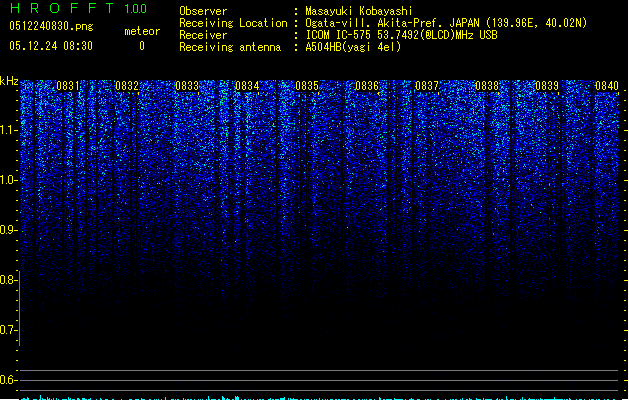This screenshot has height=400, width=629.
Task: Click the 0839 time marker
Action: click(547, 86)
